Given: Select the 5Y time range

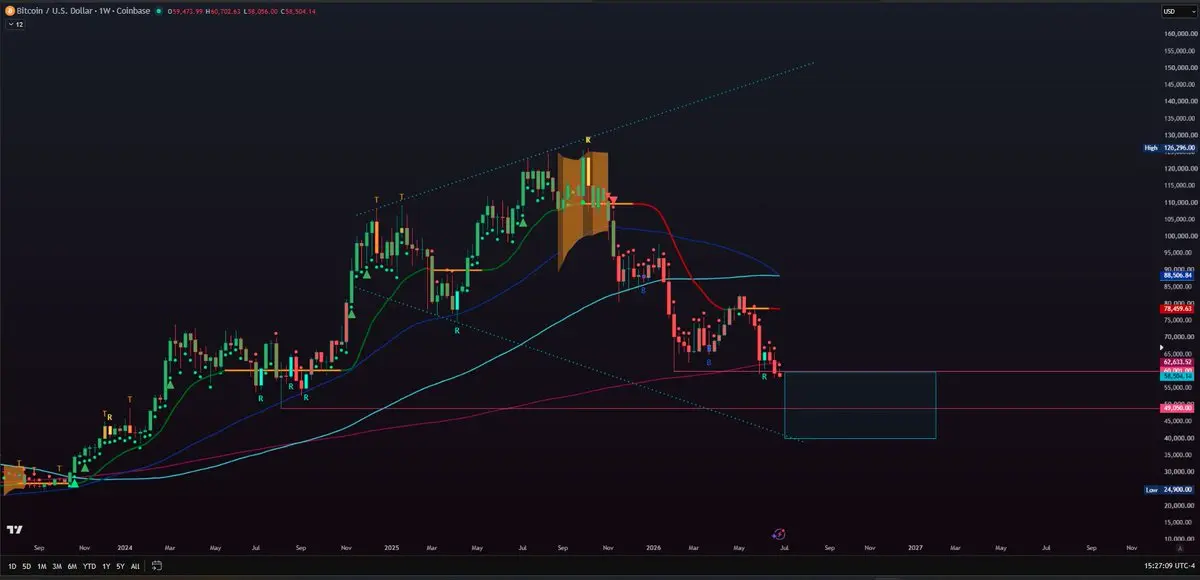Looking at the screenshot, I should pyautogui.click(x=120, y=565).
